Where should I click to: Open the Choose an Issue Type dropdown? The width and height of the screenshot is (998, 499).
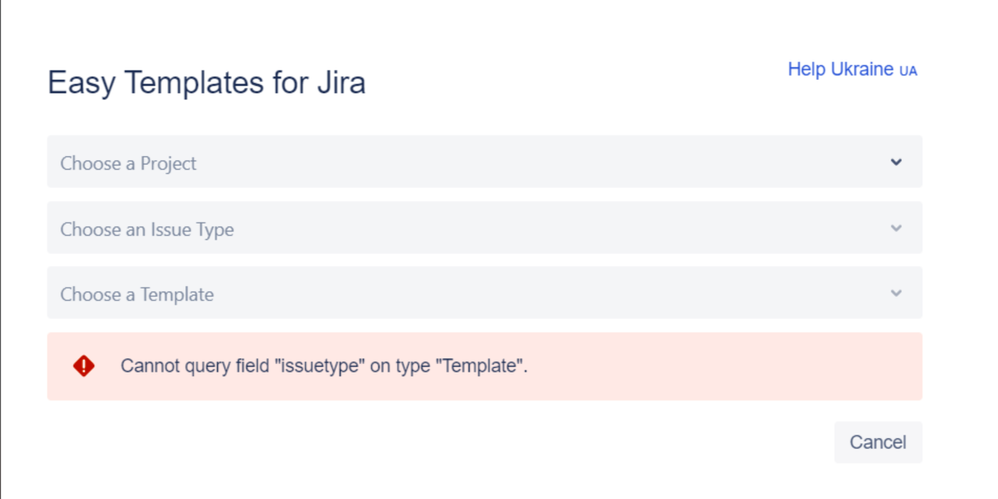point(484,228)
